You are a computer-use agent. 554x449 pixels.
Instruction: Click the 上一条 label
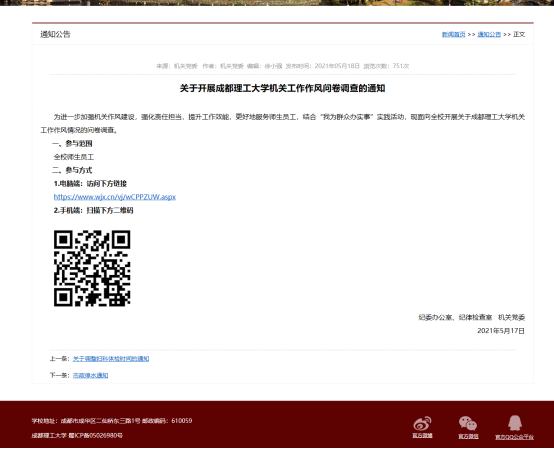(x=59, y=359)
